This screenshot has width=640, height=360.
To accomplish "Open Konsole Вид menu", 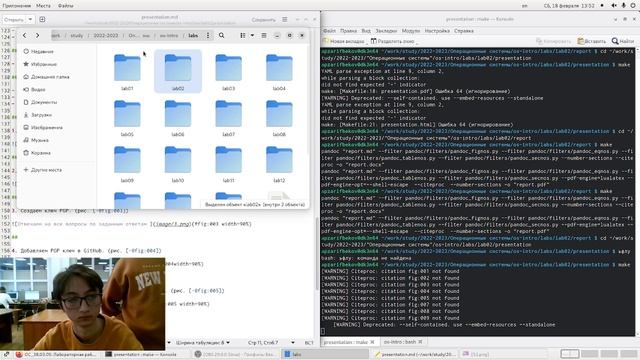I will 366,31.
